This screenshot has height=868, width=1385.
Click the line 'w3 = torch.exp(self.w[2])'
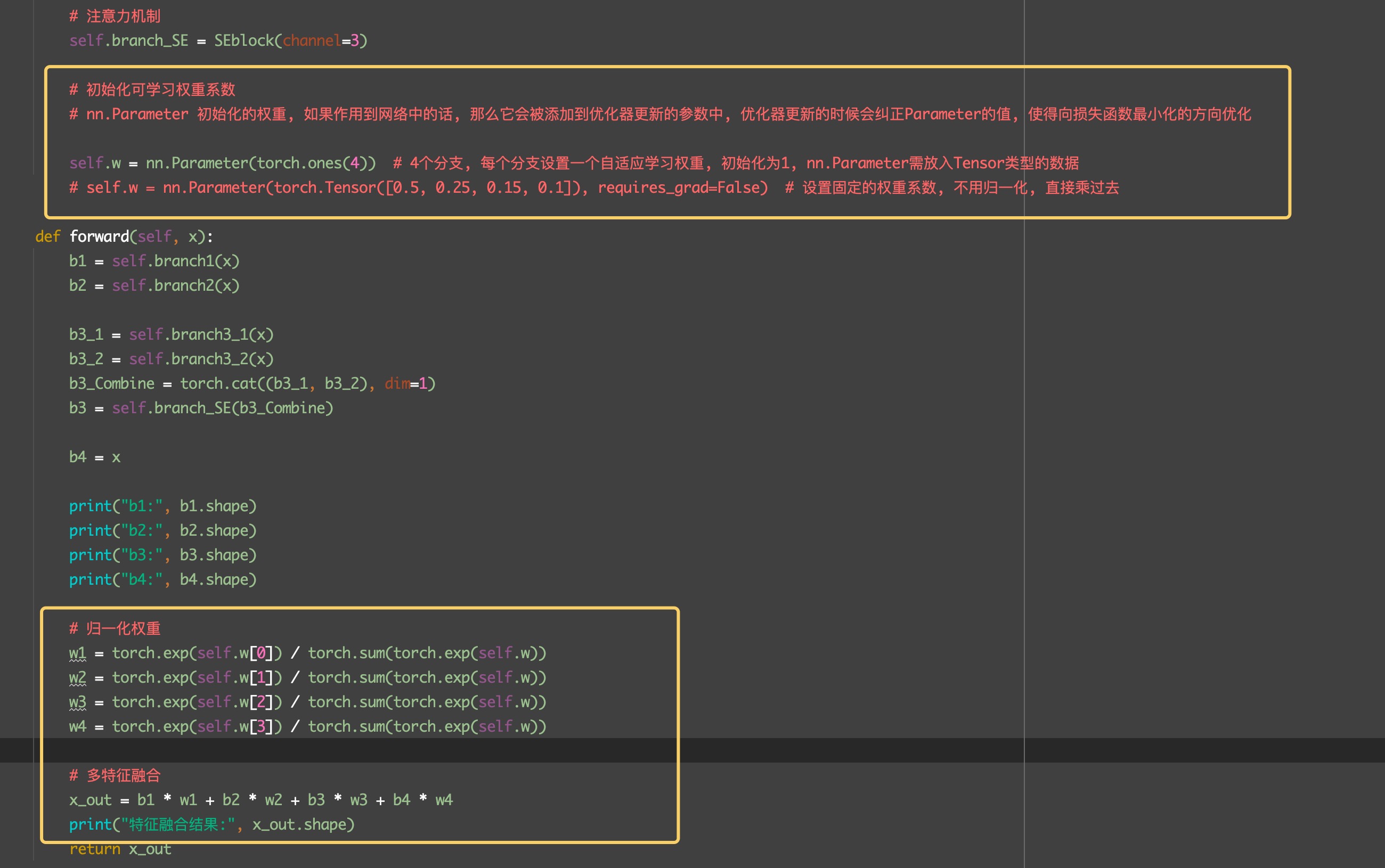click(x=308, y=702)
